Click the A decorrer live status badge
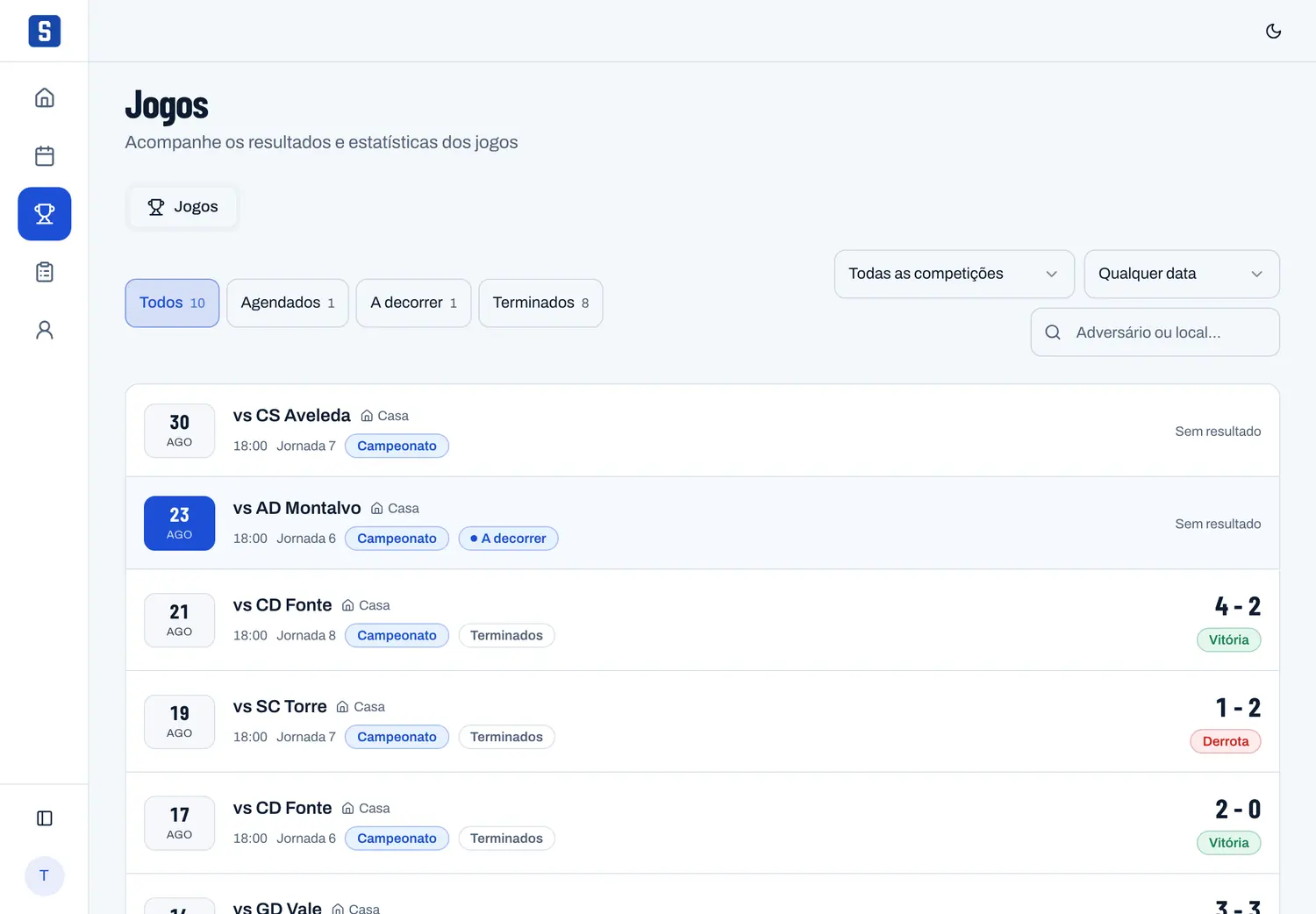This screenshot has height=914, width=1316. click(x=508, y=539)
